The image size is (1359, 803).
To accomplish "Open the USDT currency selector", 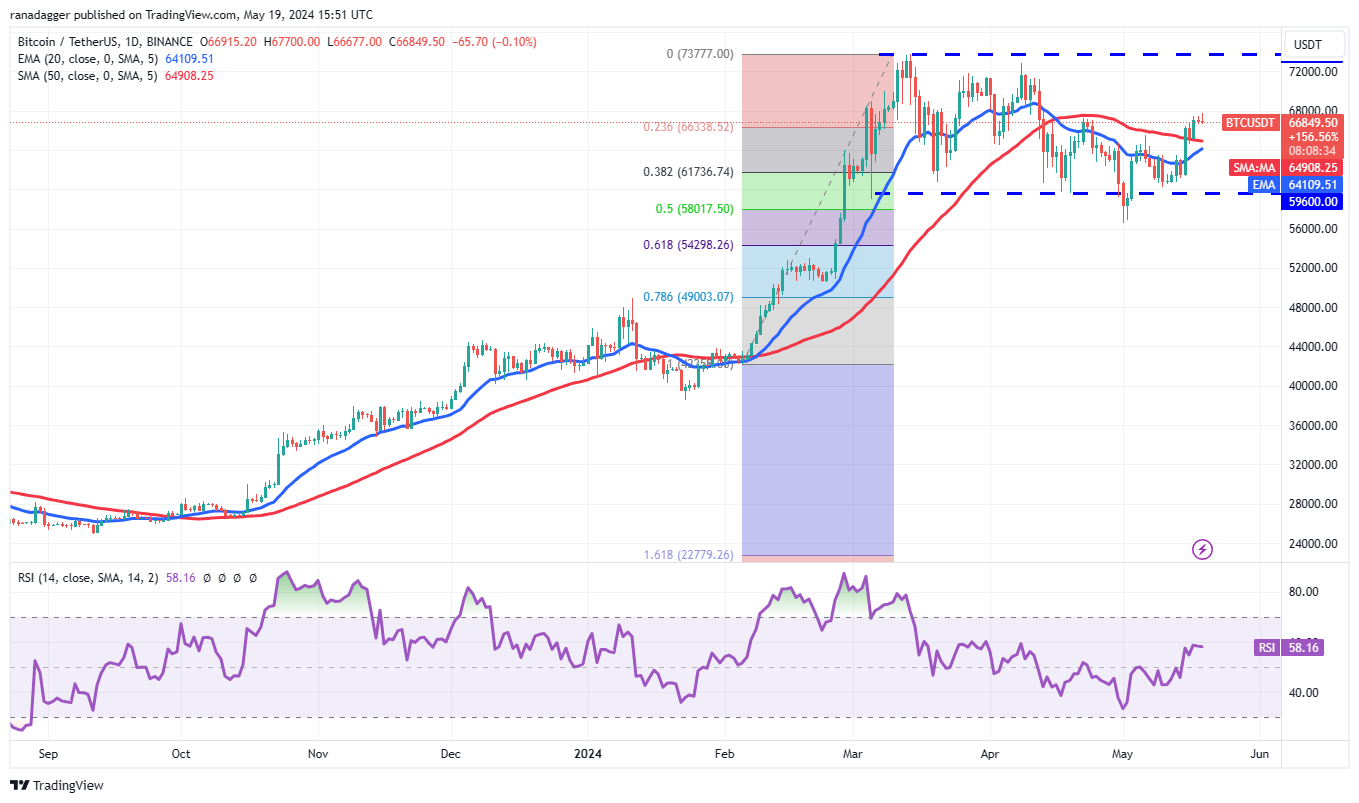I will coord(1308,44).
